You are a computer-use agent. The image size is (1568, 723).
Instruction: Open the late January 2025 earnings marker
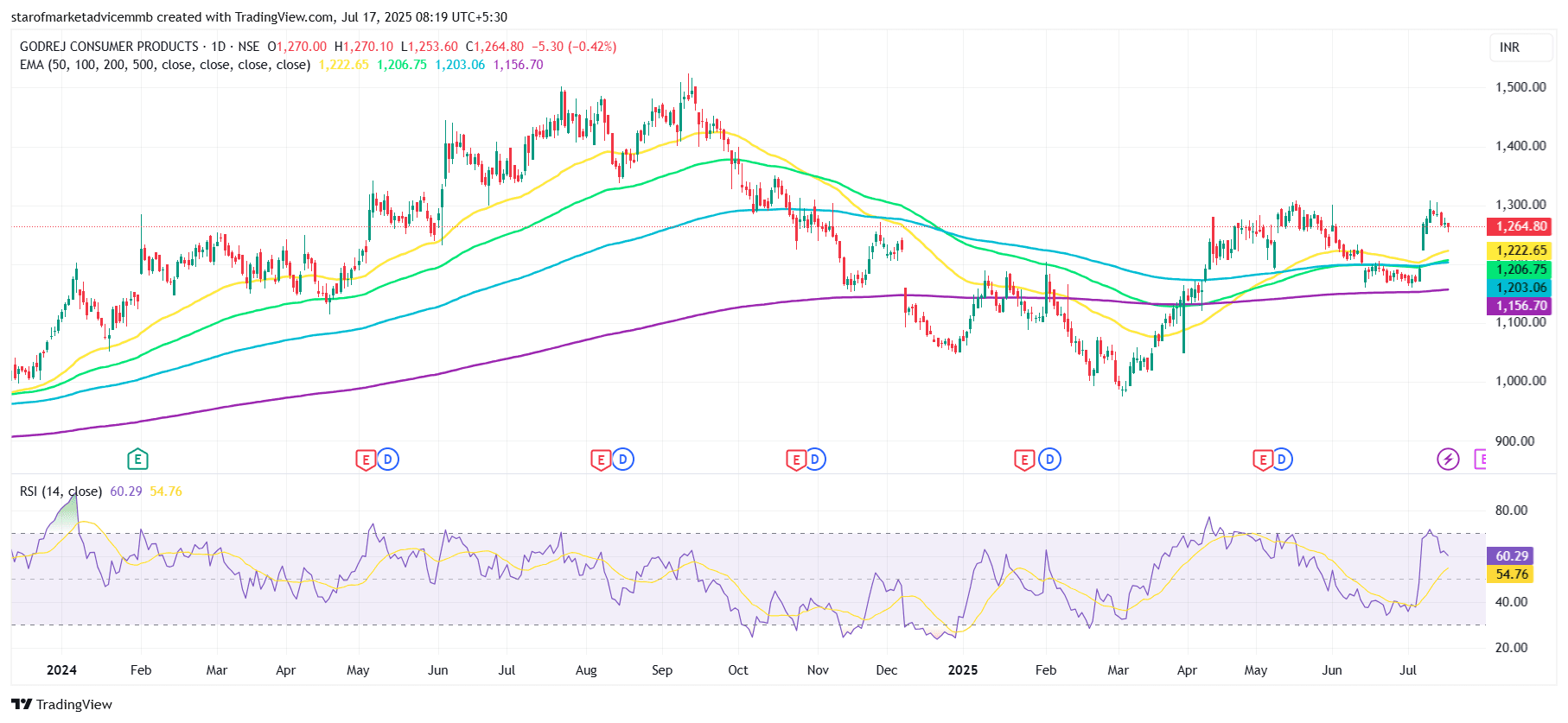[1024, 460]
